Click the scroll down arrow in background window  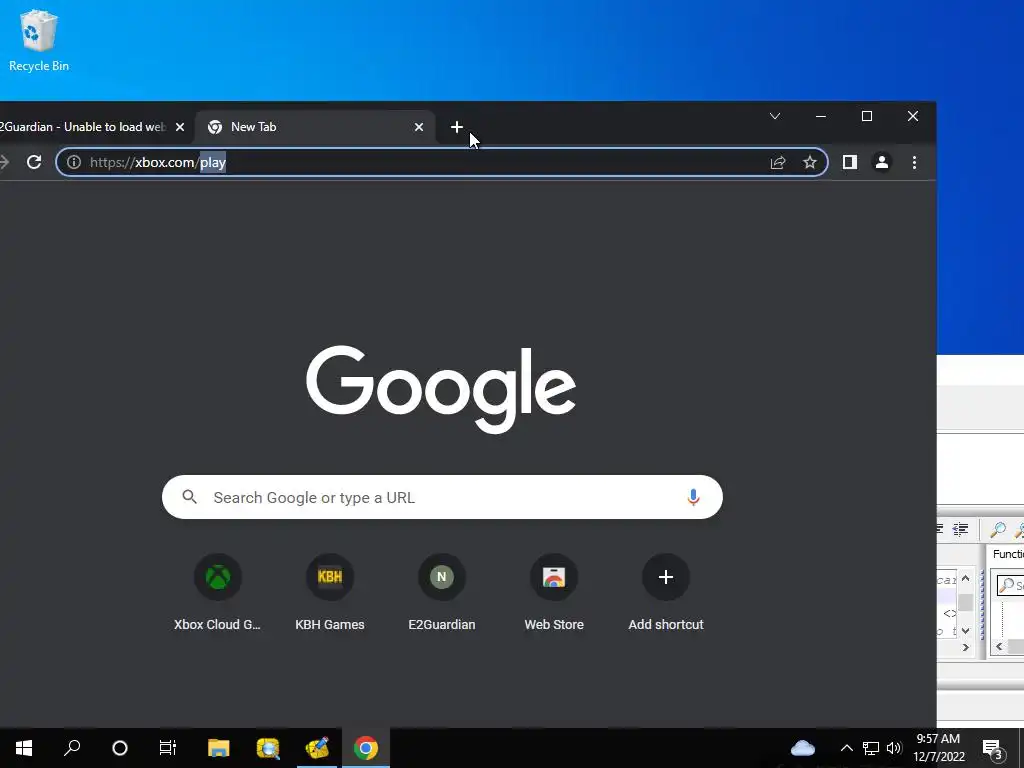point(965,631)
